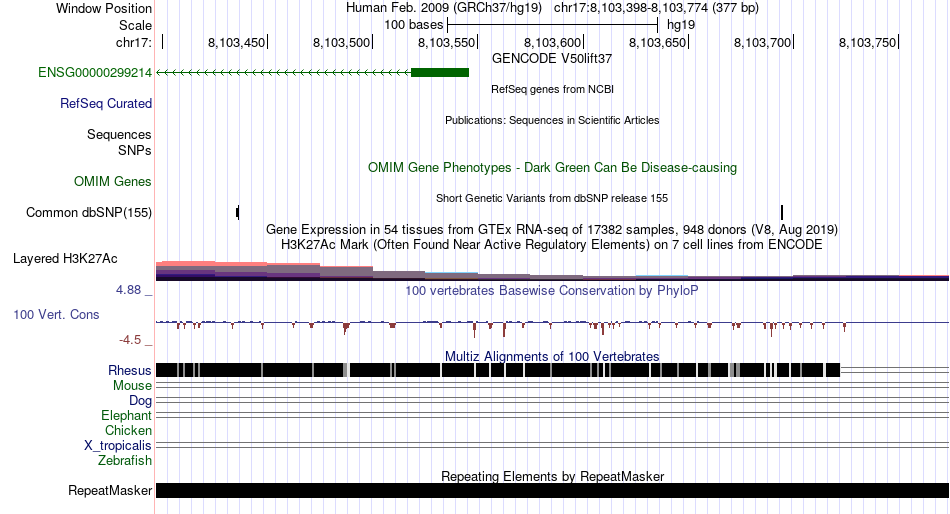Click the Window Position label
The image size is (950, 514).
[x=104, y=8]
